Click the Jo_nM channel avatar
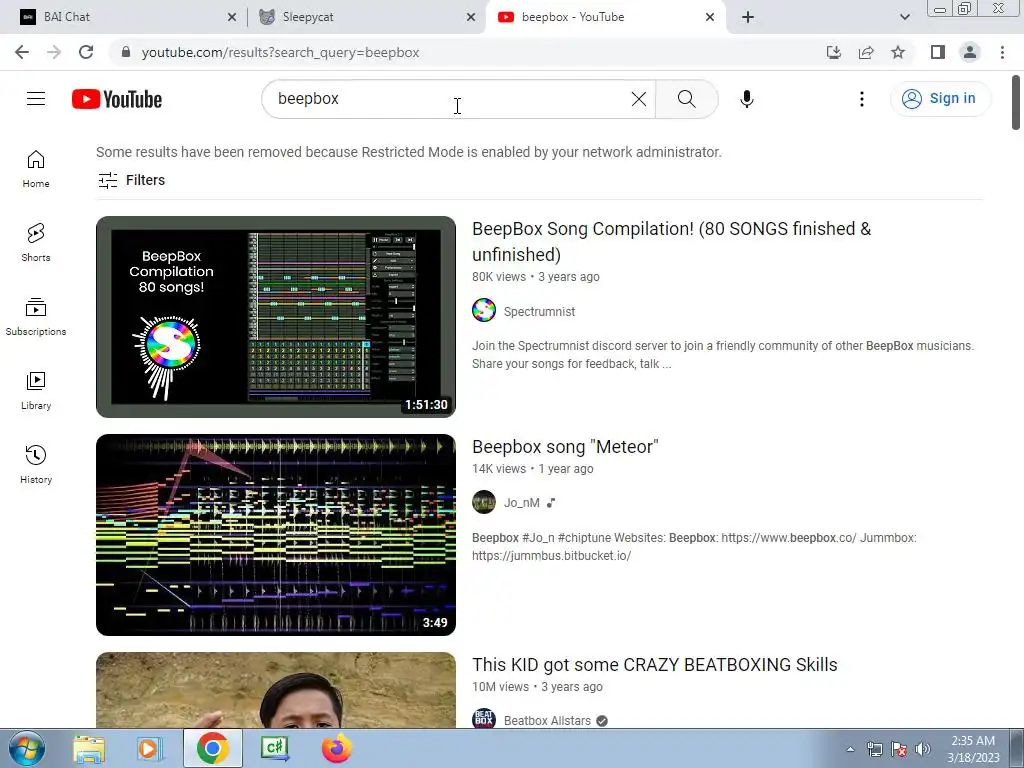Viewport: 1024px width, 768px height. point(484,502)
